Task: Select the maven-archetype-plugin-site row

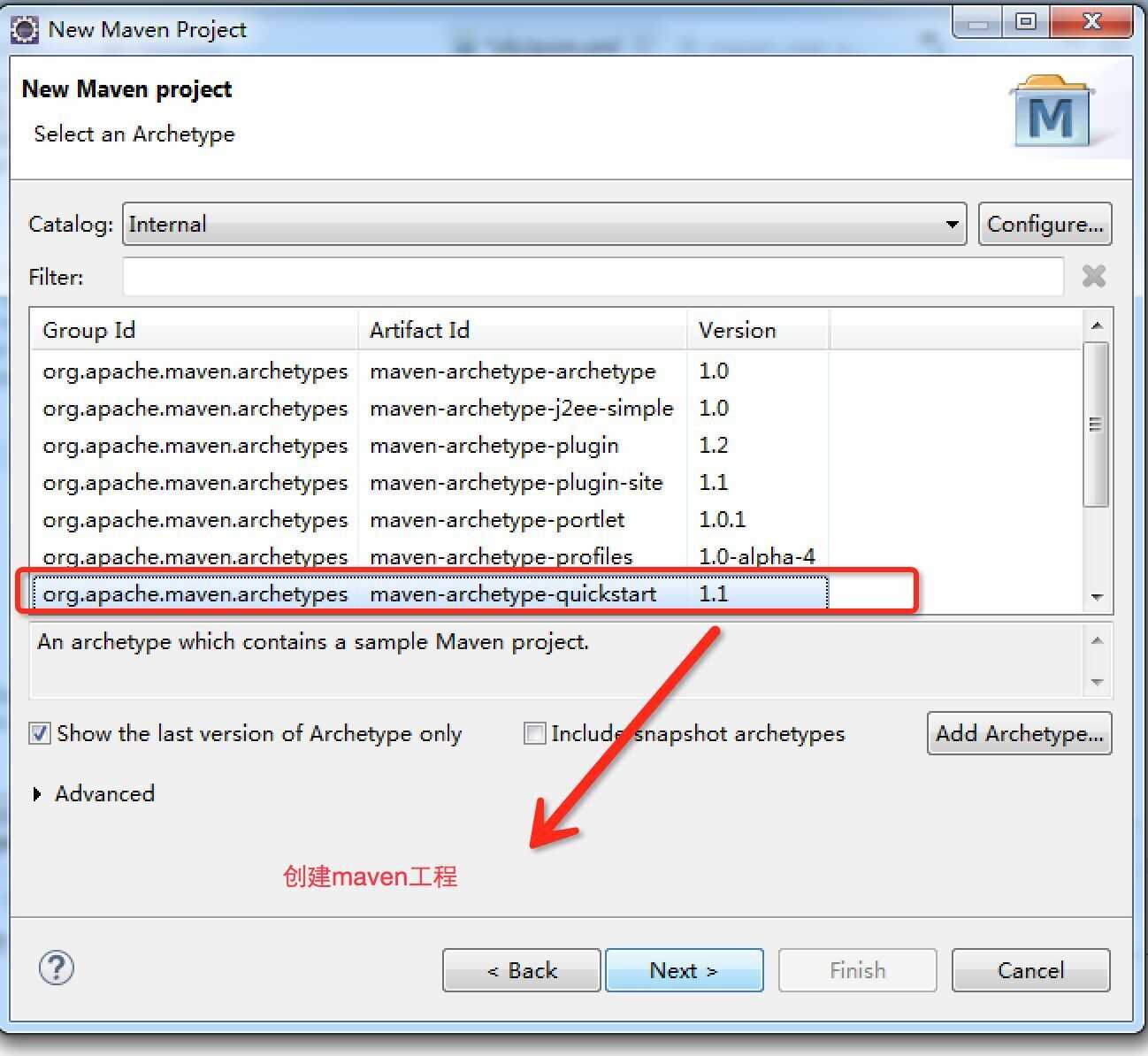Action: point(430,482)
